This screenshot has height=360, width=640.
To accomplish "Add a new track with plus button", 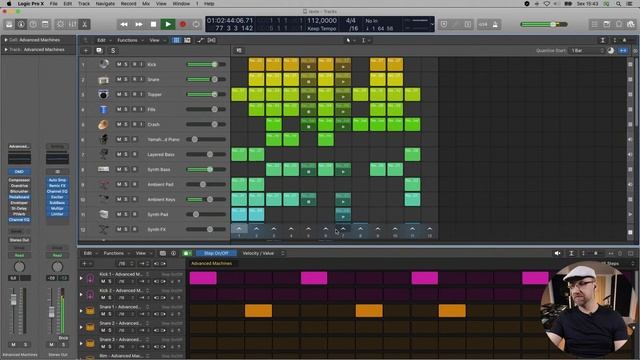I will [x=86, y=51].
